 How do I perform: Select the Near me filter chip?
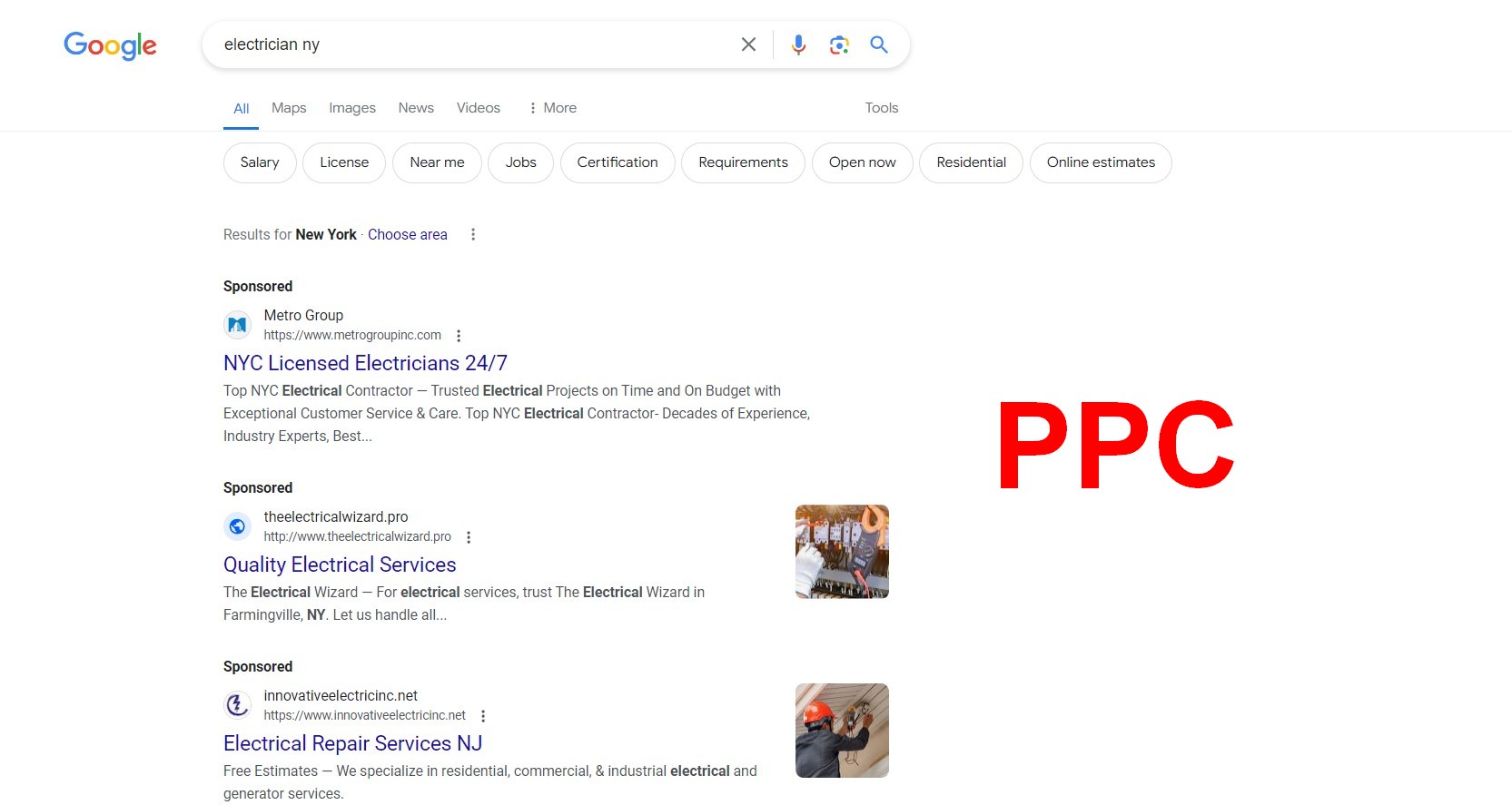pyautogui.click(x=437, y=162)
